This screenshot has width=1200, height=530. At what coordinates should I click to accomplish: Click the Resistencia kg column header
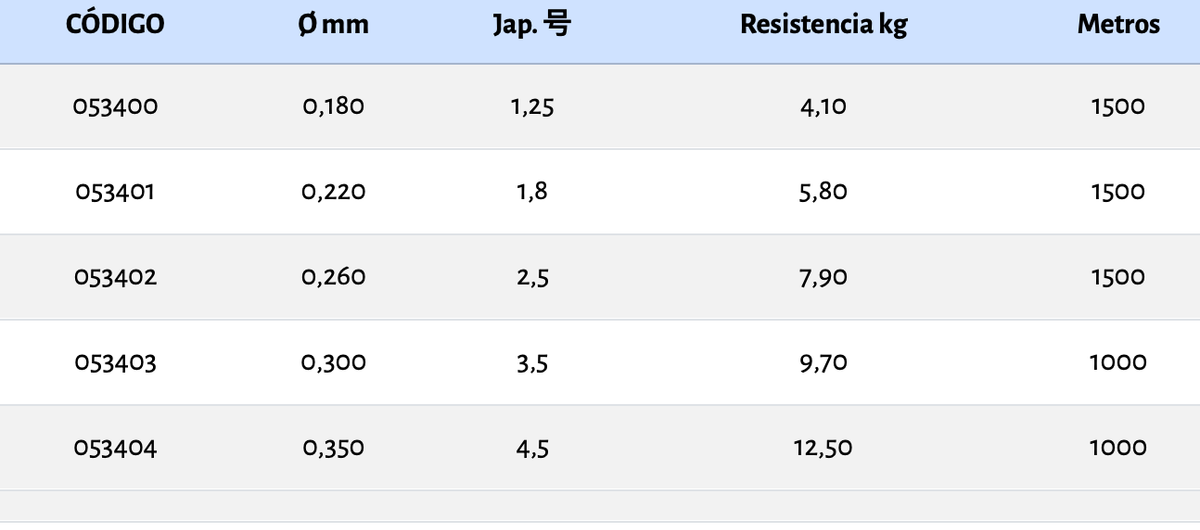pyautogui.click(x=823, y=25)
